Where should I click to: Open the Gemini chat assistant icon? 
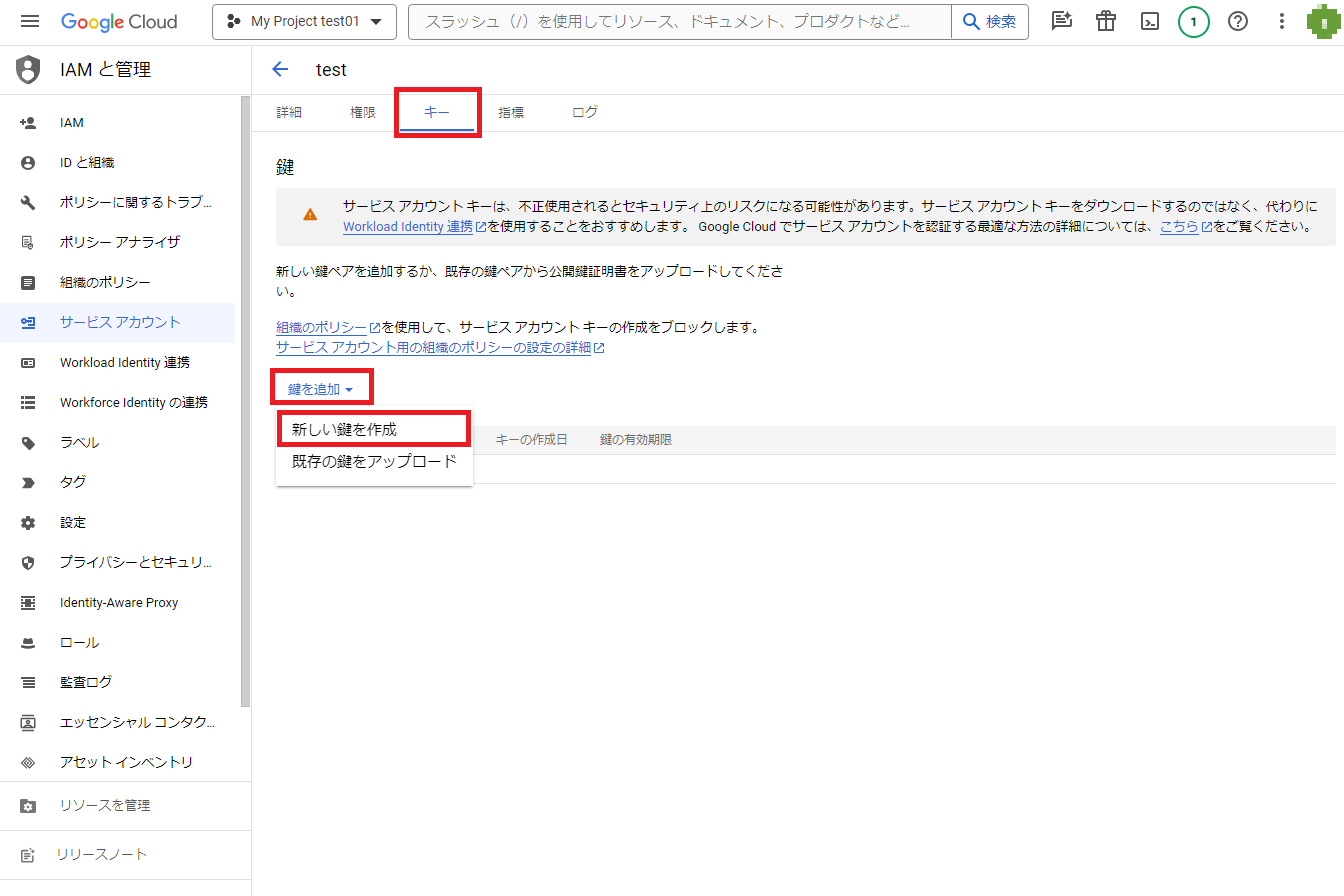(1062, 22)
